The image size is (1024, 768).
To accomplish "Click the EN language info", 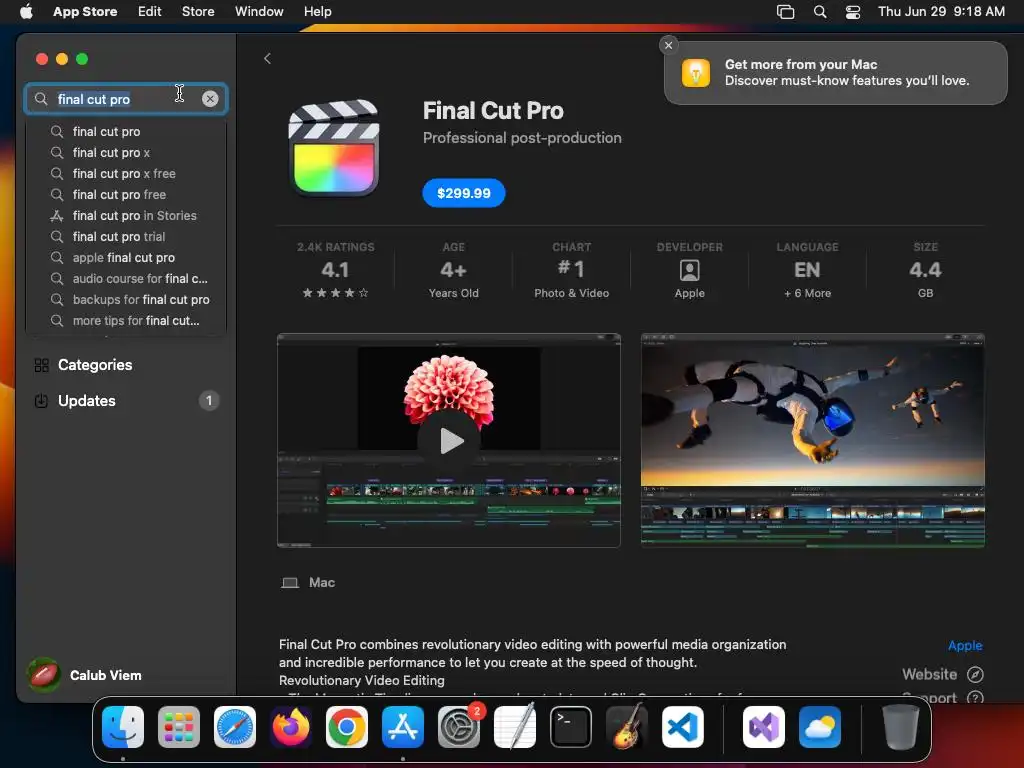I will tap(807, 270).
